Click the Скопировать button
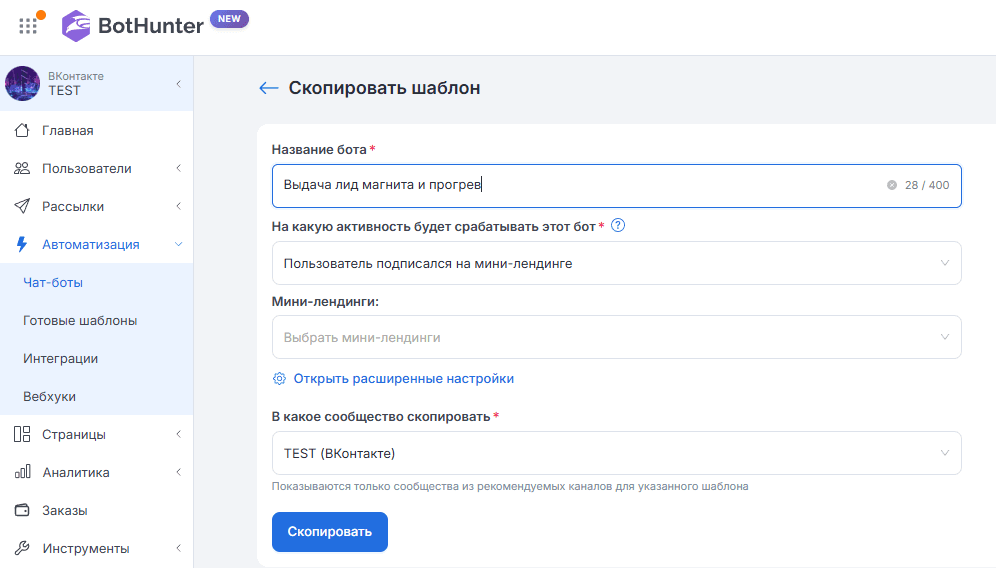This screenshot has height=568, width=996. point(330,532)
